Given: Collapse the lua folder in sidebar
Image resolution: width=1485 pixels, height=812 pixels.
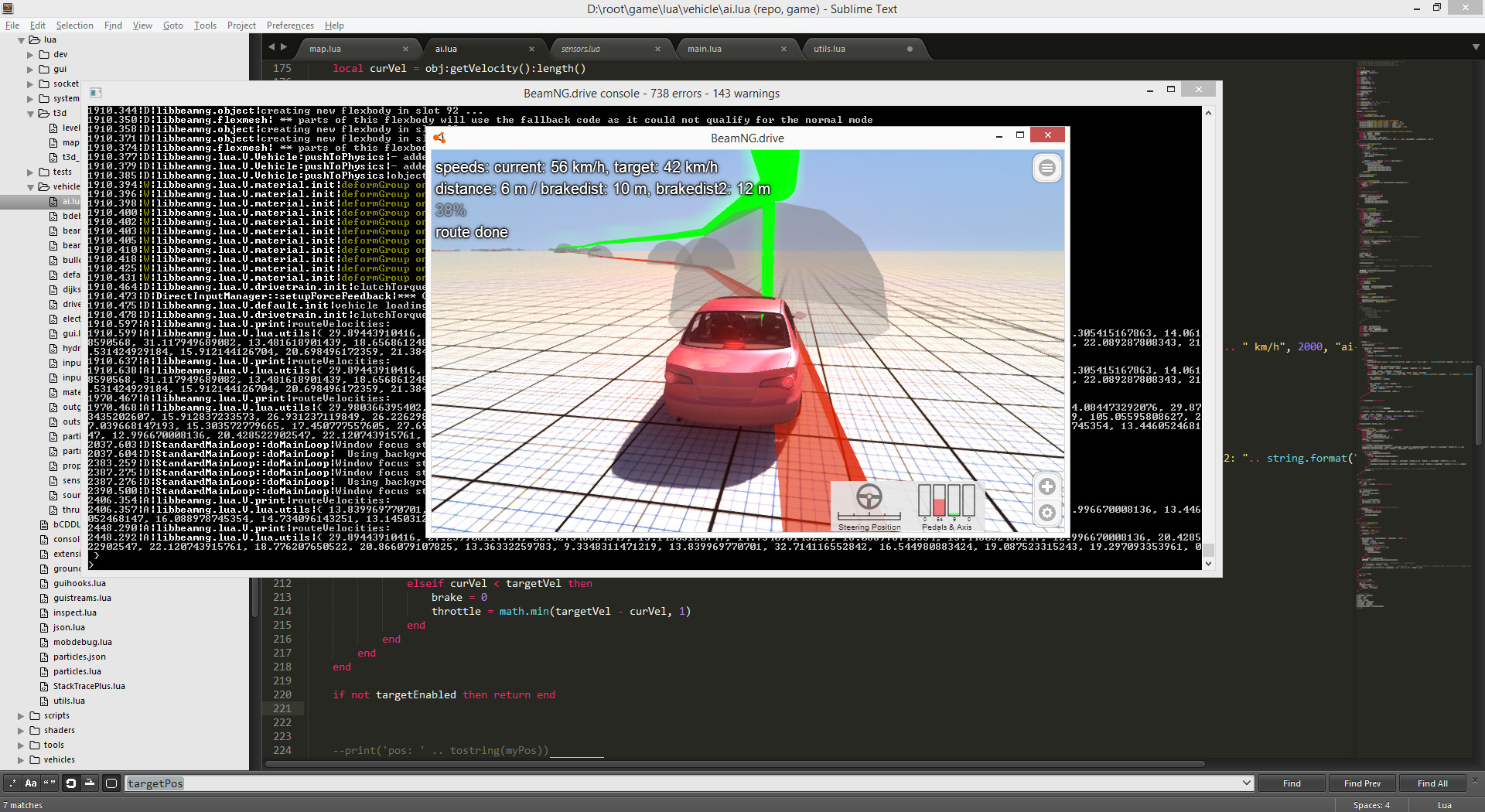Looking at the screenshot, I should tap(21, 40).
